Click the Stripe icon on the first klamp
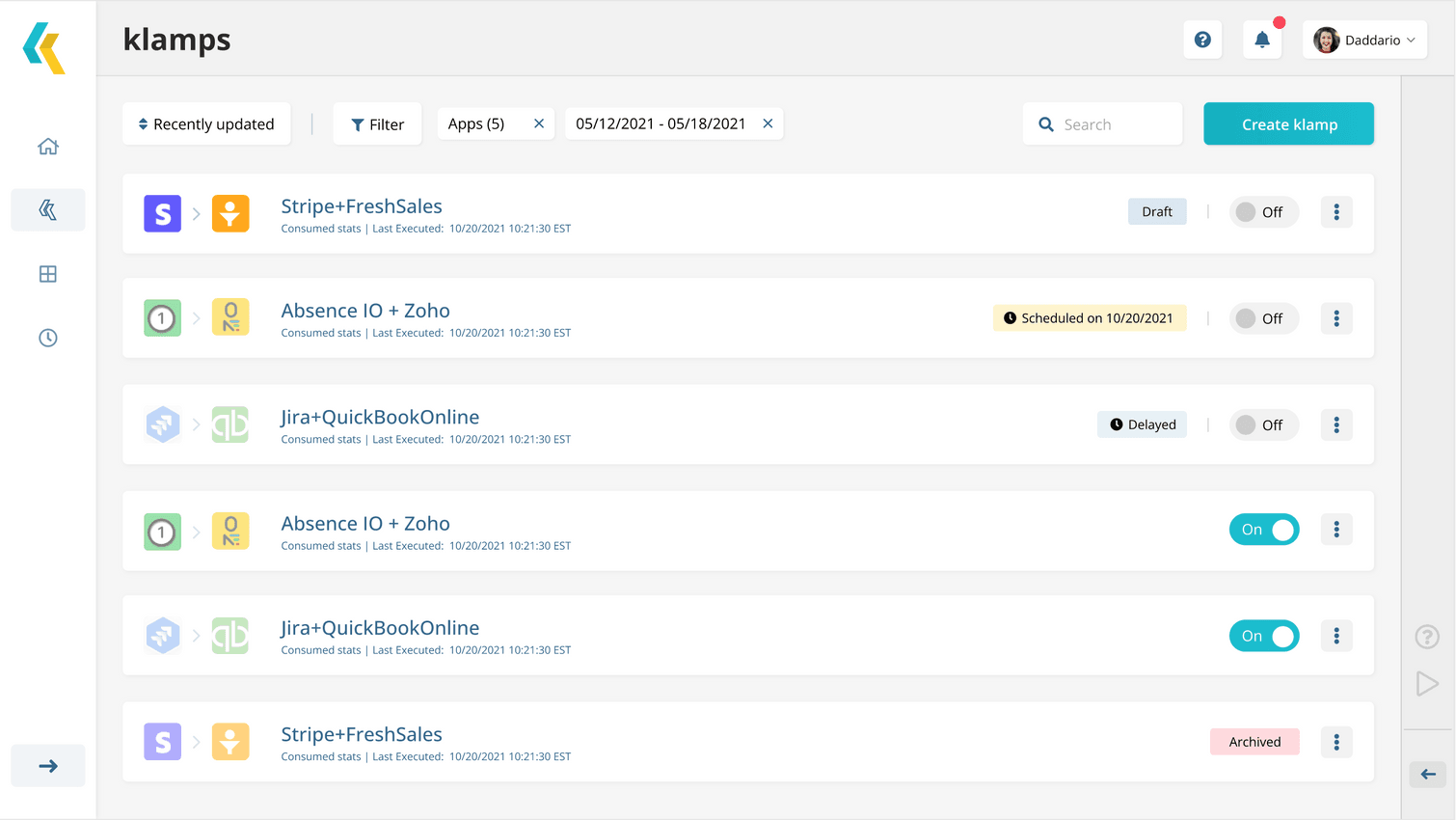The image size is (1456, 820). click(x=161, y=213)
